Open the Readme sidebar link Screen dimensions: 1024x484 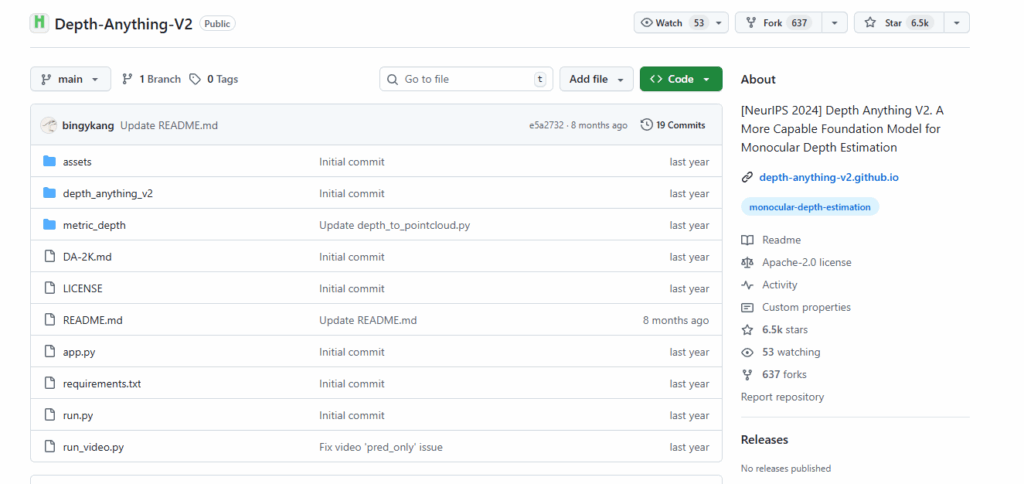[x=781, y=240]
